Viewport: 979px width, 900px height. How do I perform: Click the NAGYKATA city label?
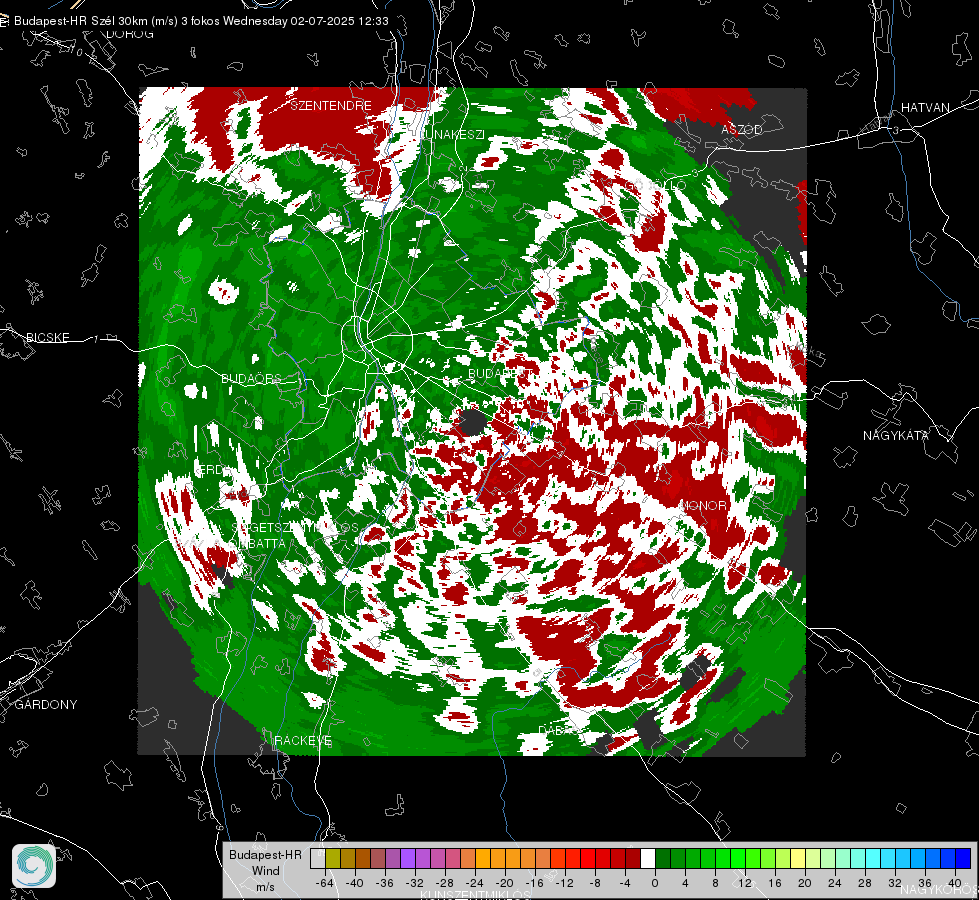(x=896, y=435)
